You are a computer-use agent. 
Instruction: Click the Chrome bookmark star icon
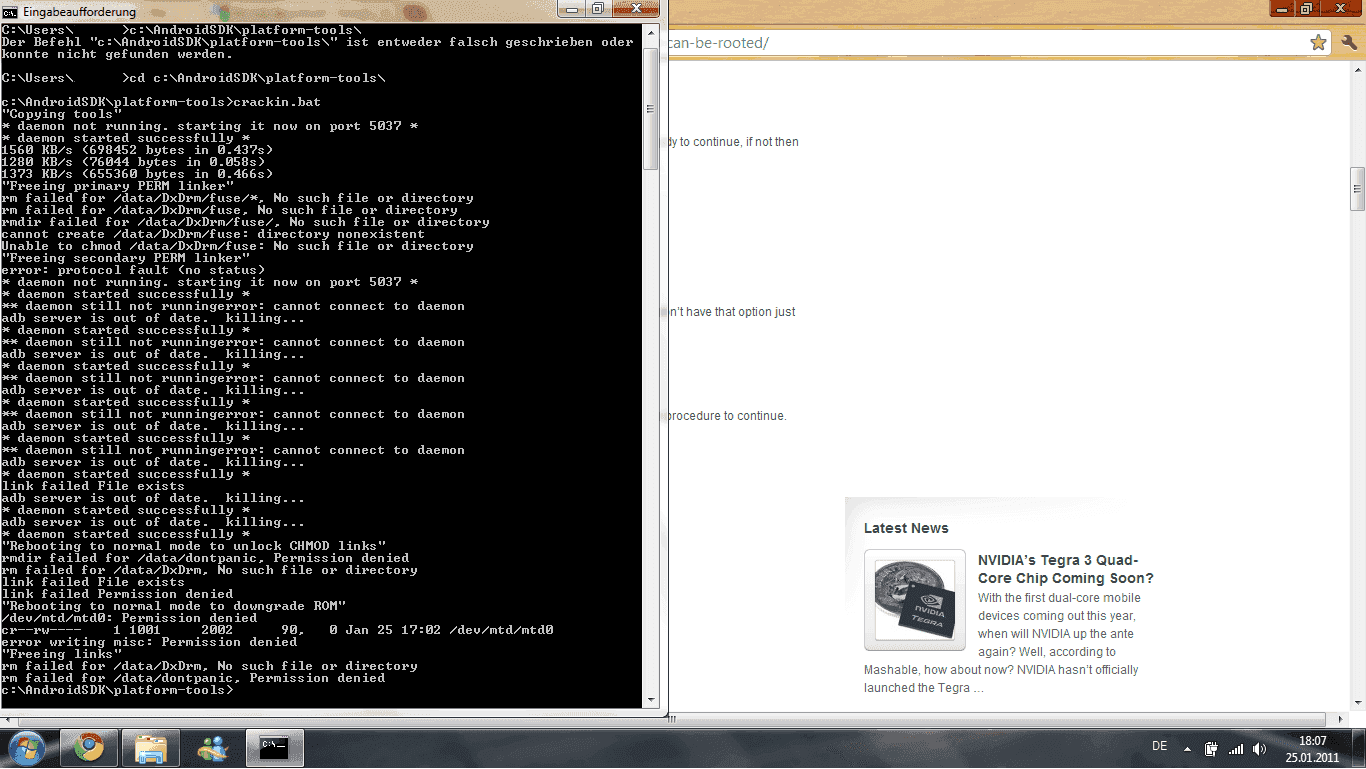(x=1318, y=42)
